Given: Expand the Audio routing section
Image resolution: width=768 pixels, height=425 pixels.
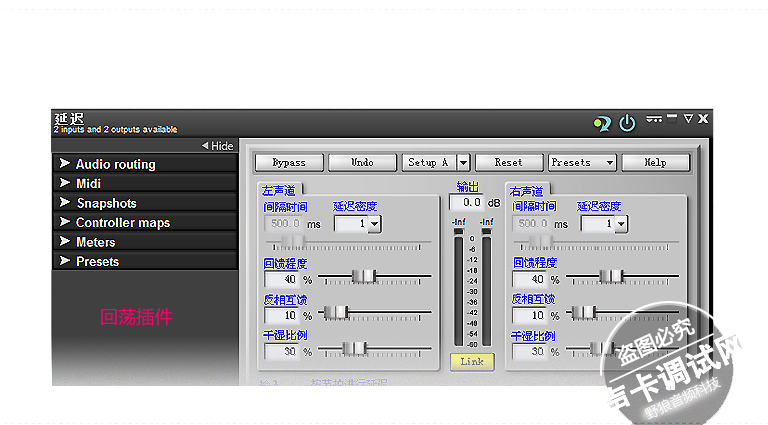Looking at the screenshot, I should click(x=145, y=164).
